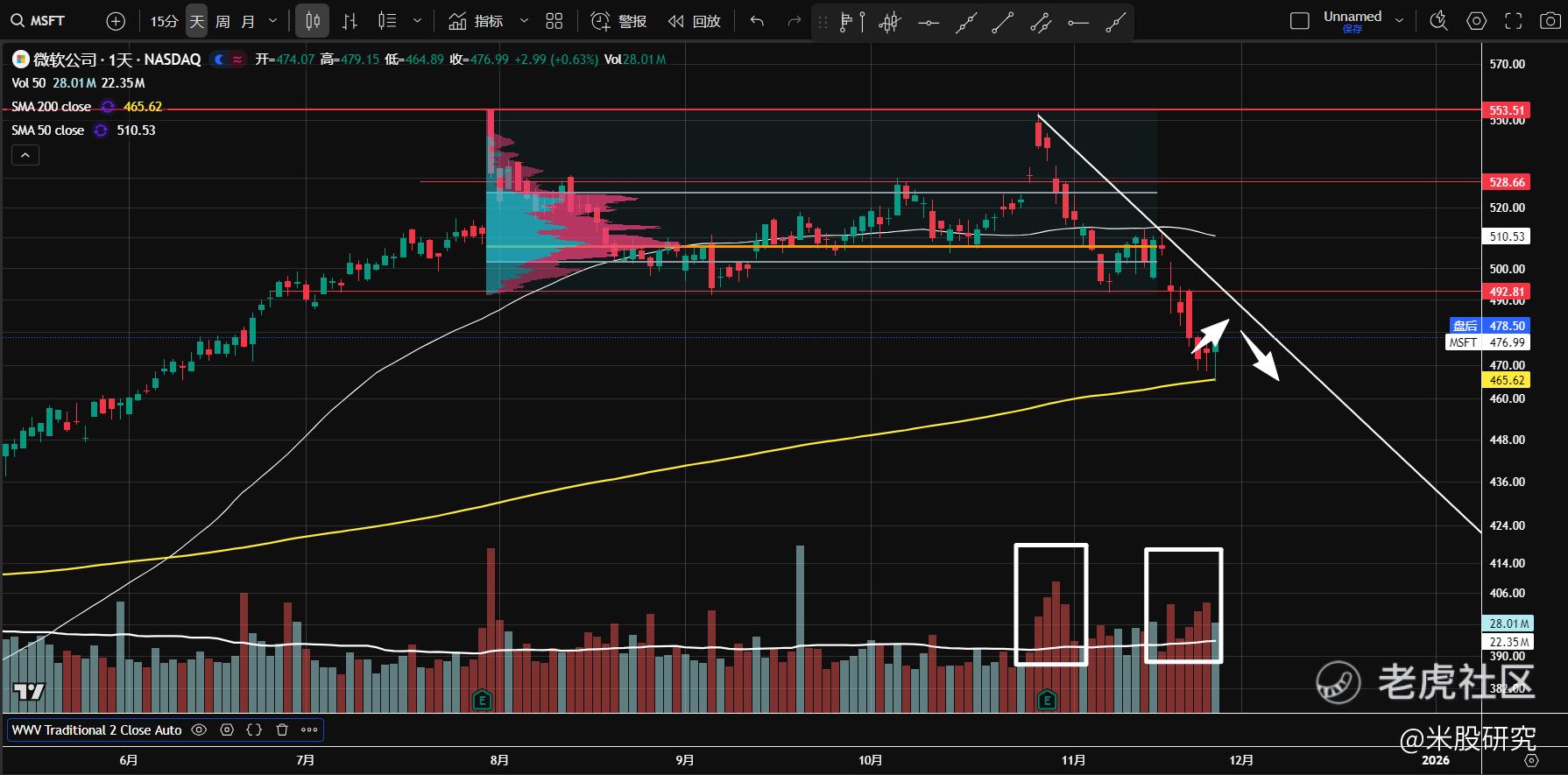1568x775 pixels.
Task: Open the chart layout selector square
Action: click(x=1300, y=21)
